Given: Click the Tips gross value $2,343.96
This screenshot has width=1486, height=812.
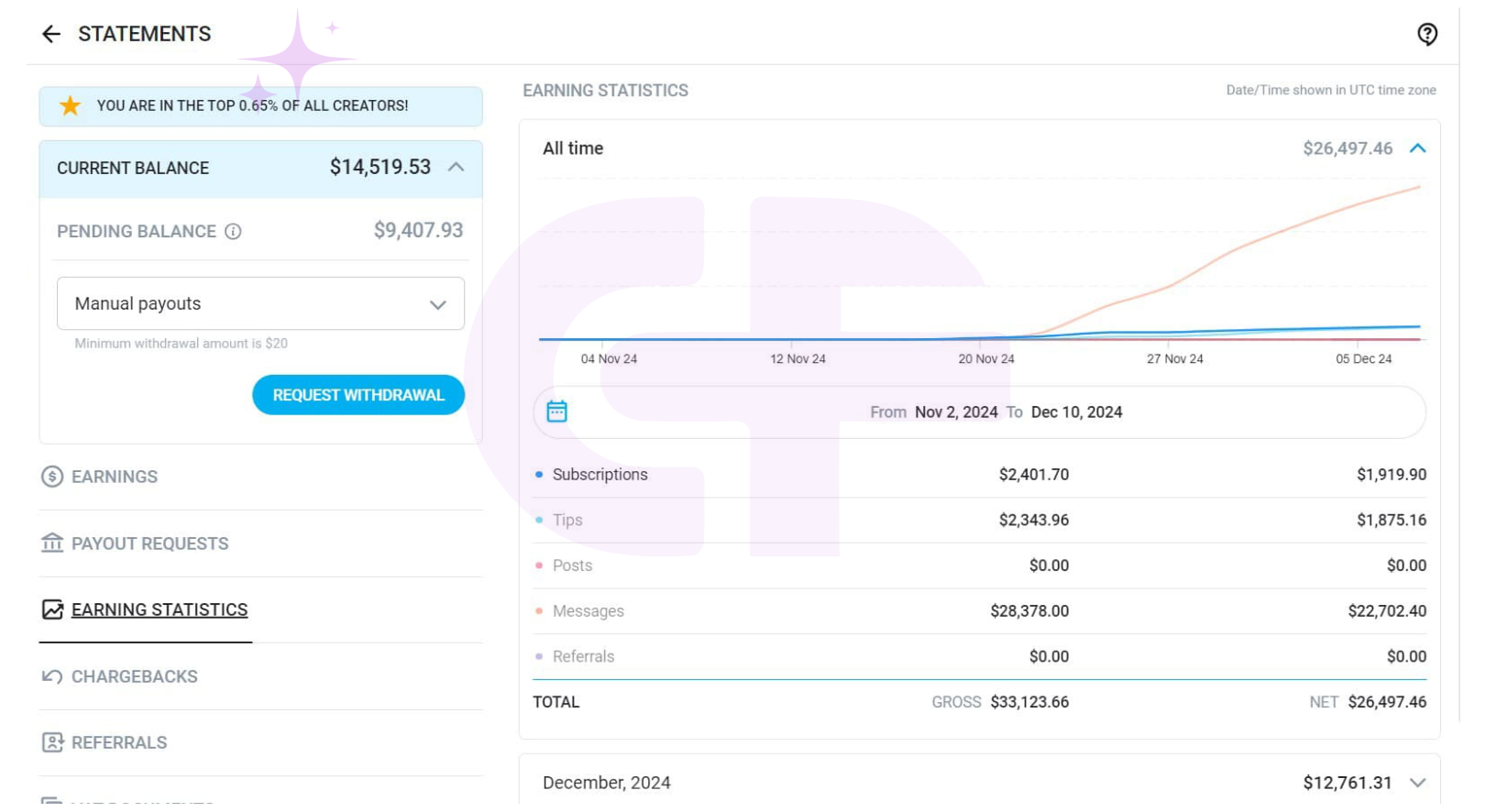Looking at the screenshot, I should [x=1034, y=520].
